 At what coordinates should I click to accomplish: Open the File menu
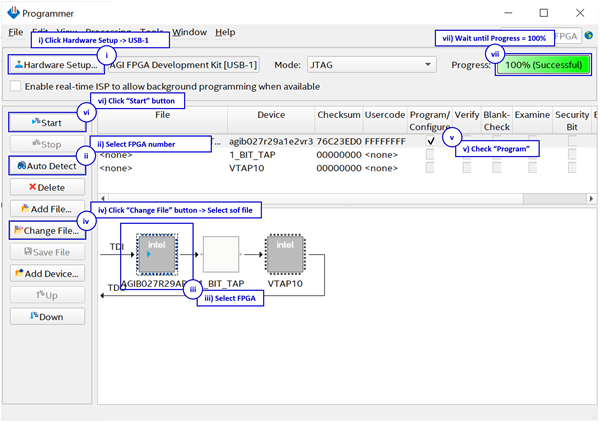(16, 32)
